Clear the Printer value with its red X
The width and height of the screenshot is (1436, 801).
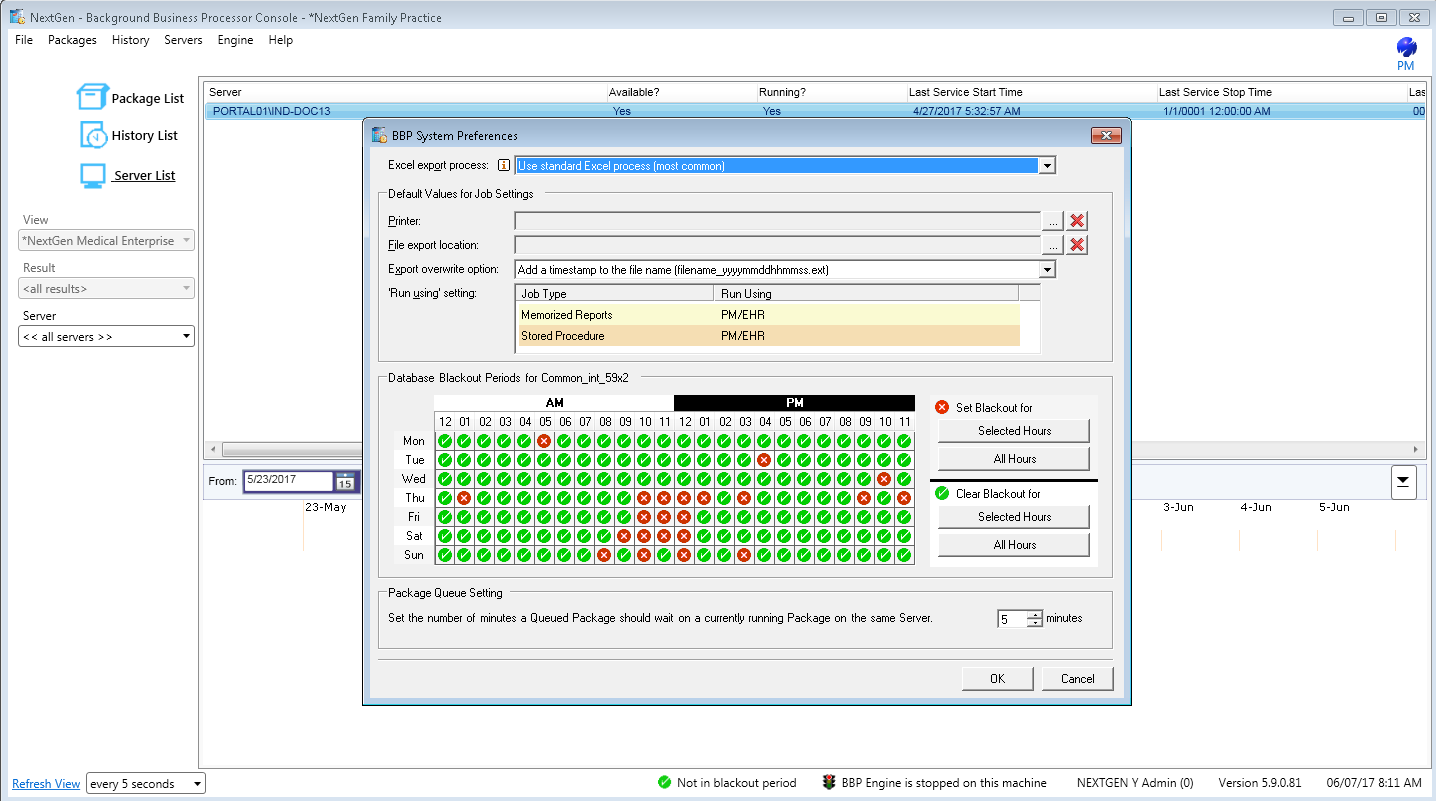[x=1077, y=221]
